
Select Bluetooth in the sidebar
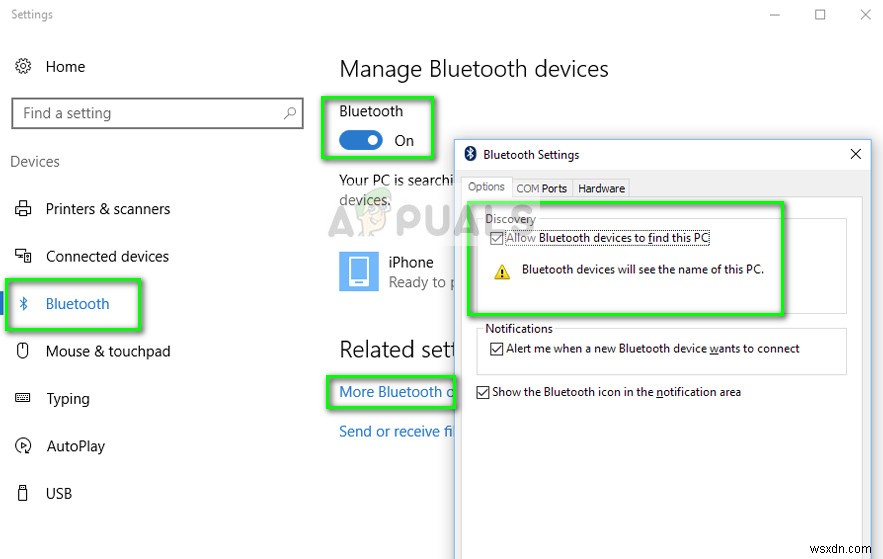click(x=77, y=304)
